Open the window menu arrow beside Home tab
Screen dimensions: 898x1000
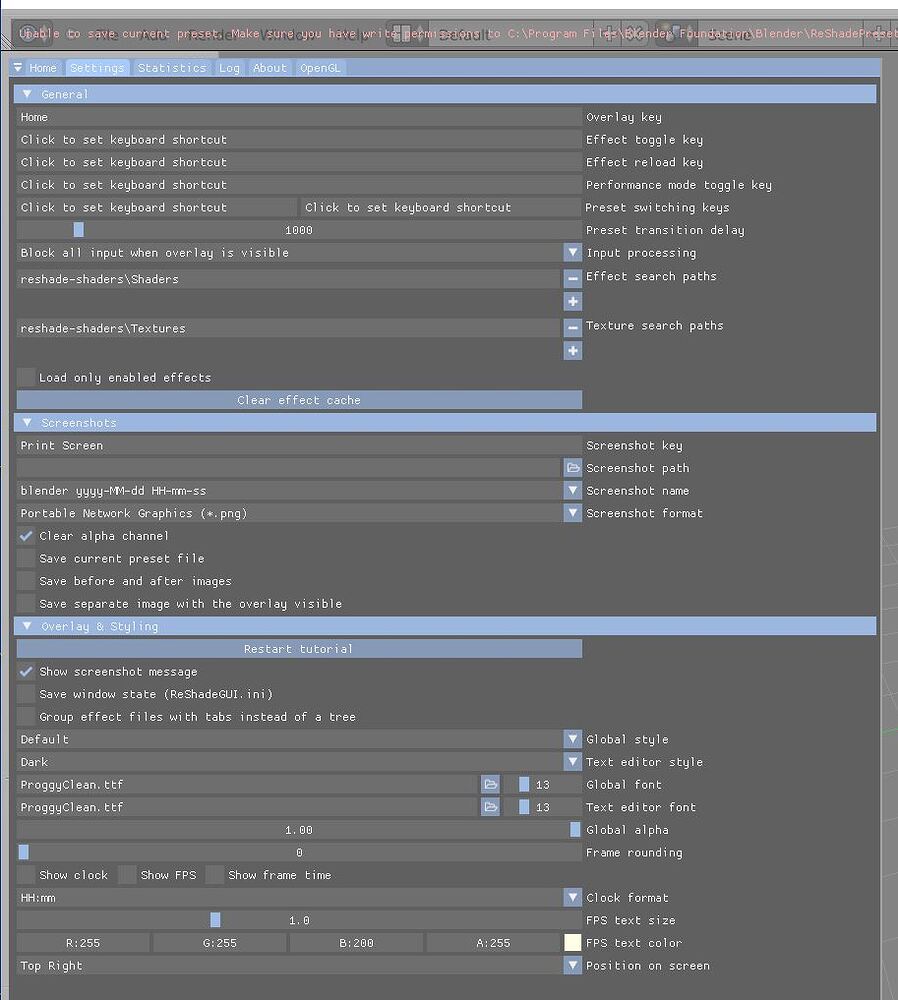point(18,68)
